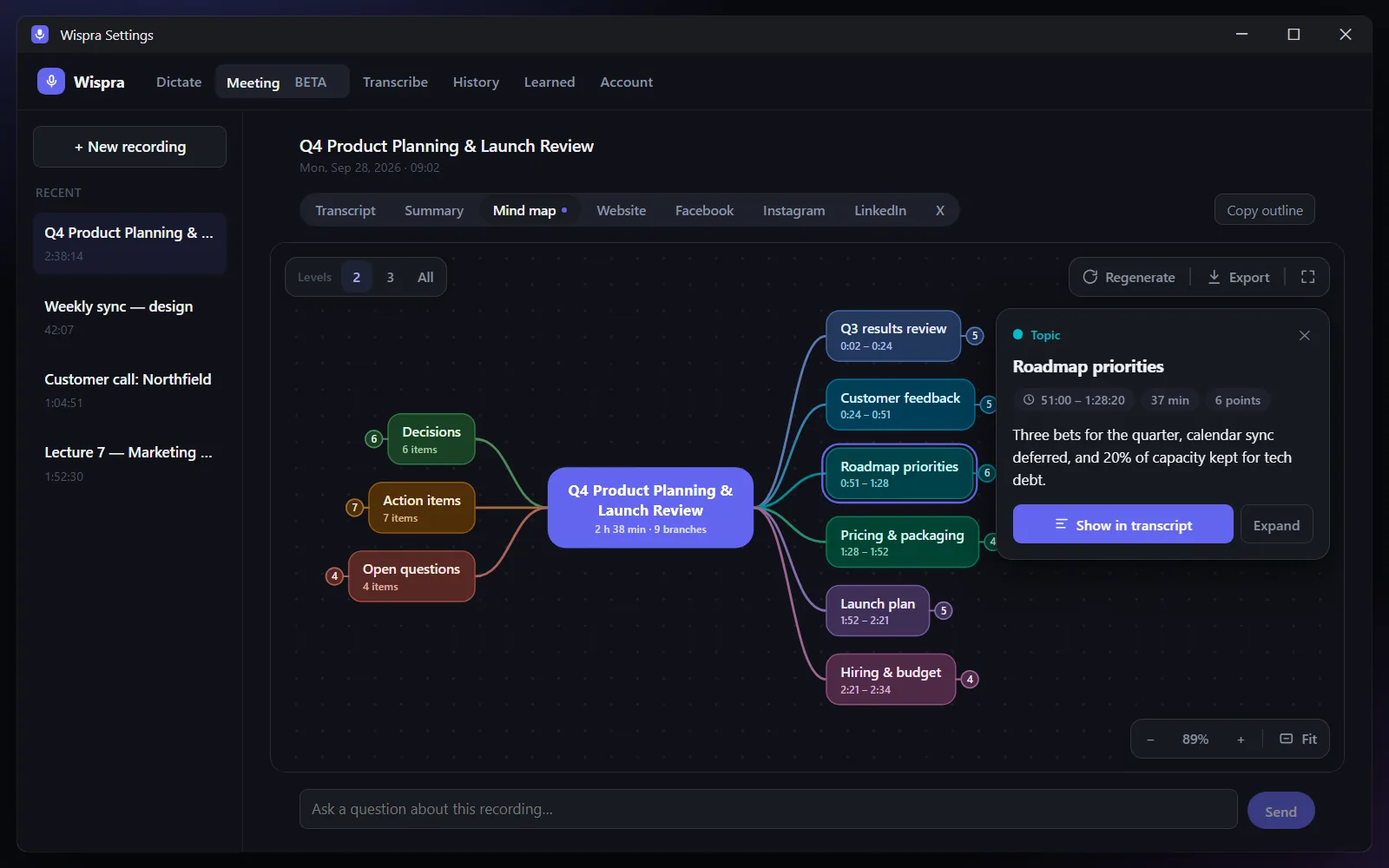This screenshot has width=1389, height=868.
Task: Expand the Q3 results review branch count
Action: pos(975,336)
